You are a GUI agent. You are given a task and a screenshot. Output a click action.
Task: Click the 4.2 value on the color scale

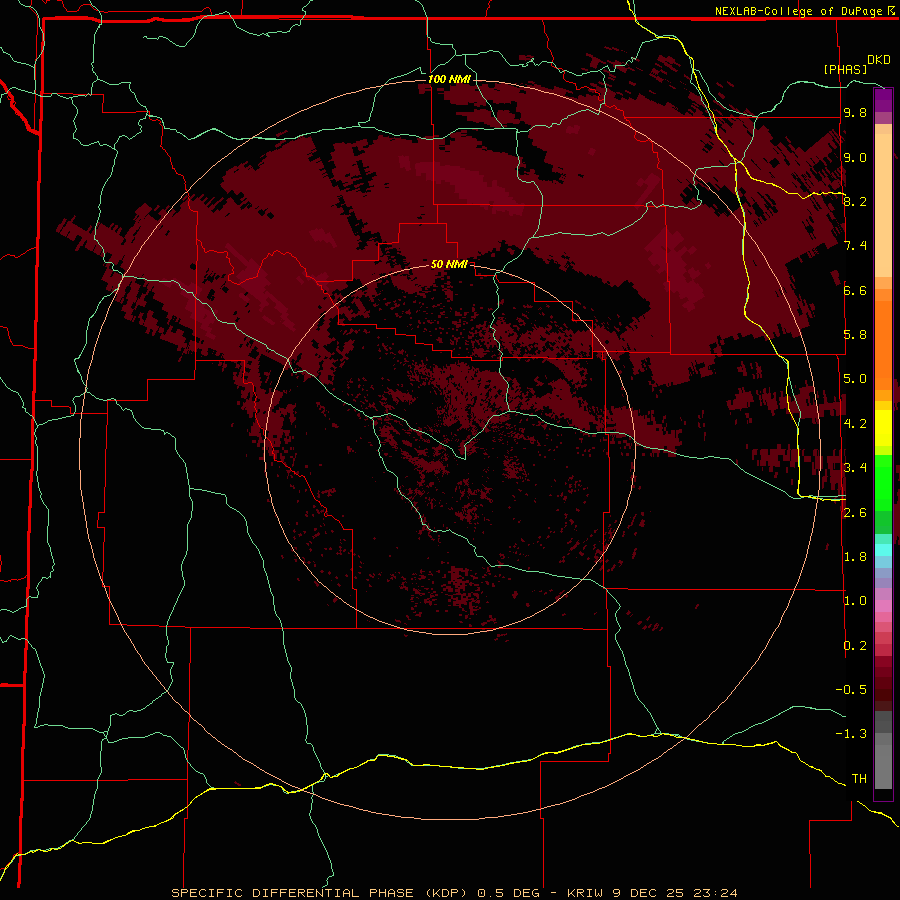pos(855,424)
